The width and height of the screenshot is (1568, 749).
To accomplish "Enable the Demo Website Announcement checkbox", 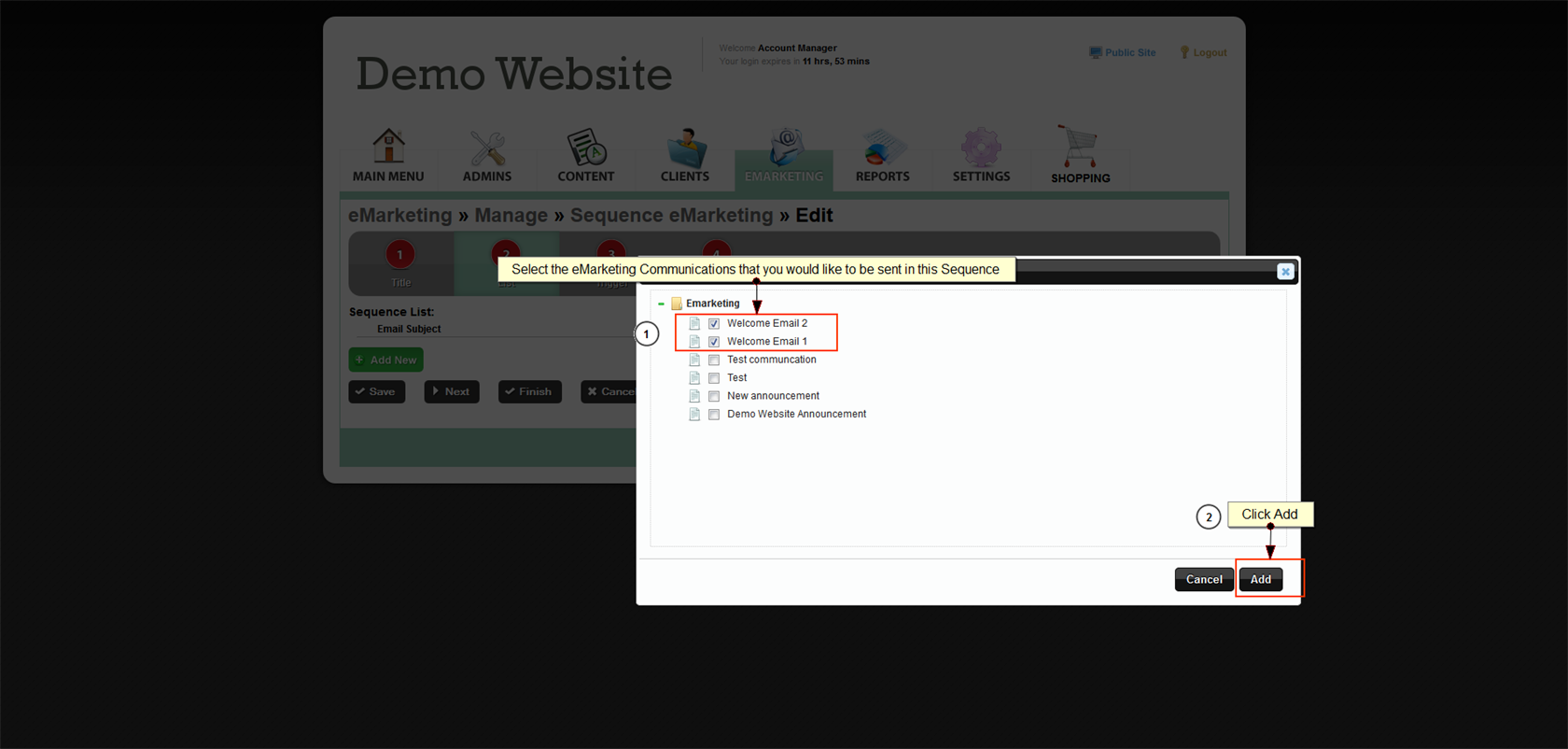I will click(x=714, y=415).
